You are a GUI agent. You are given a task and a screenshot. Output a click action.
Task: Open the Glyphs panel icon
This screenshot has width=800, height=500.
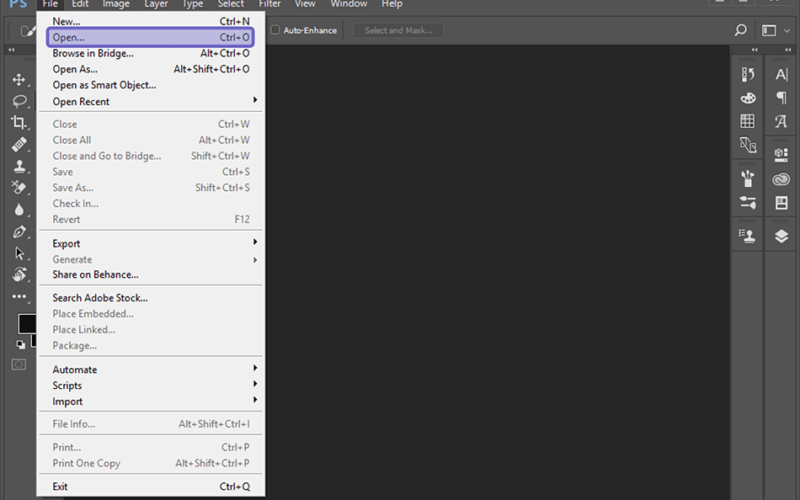781,121
